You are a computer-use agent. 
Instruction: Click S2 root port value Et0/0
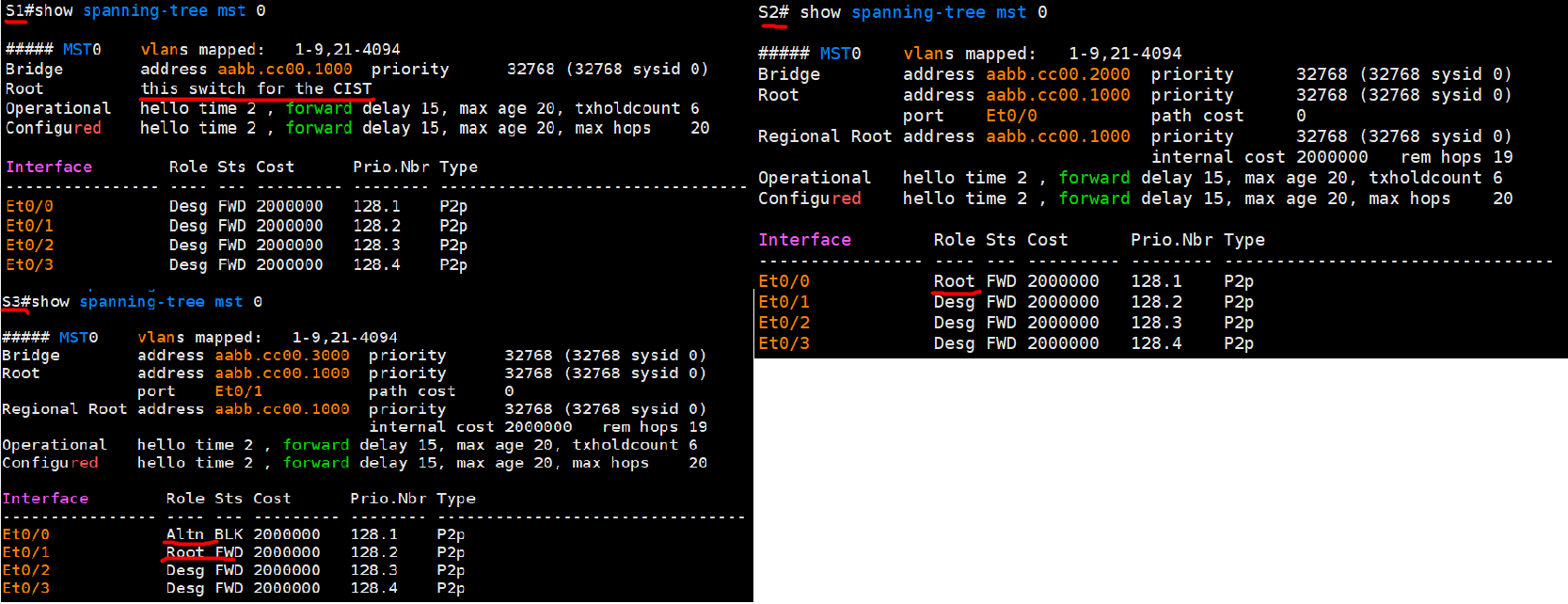[x=1010, y=116]
